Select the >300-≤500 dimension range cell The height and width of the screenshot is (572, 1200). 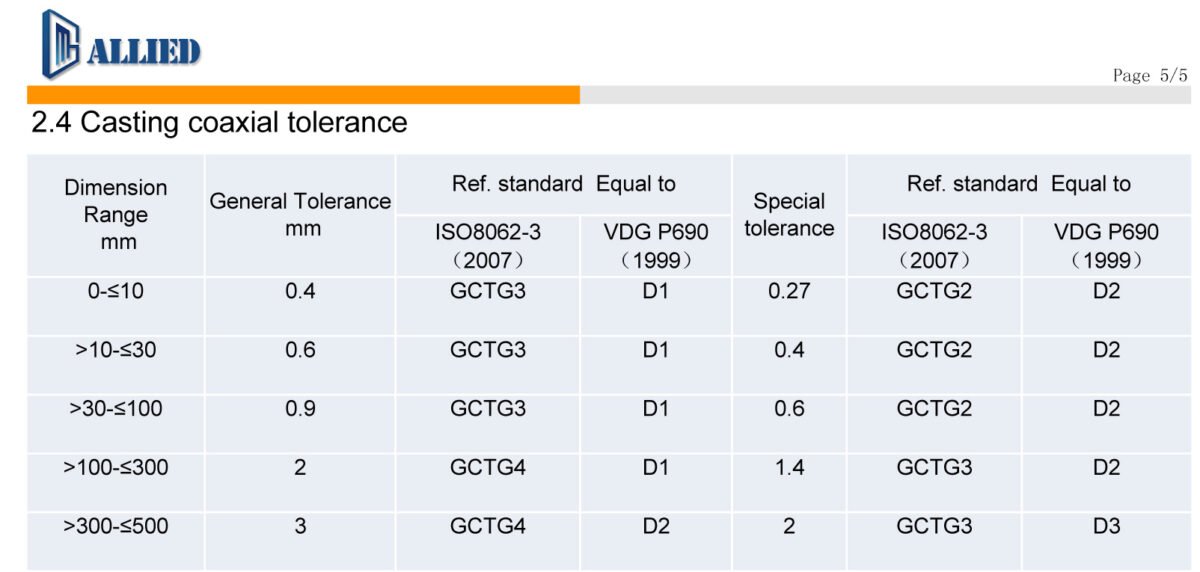116,525
